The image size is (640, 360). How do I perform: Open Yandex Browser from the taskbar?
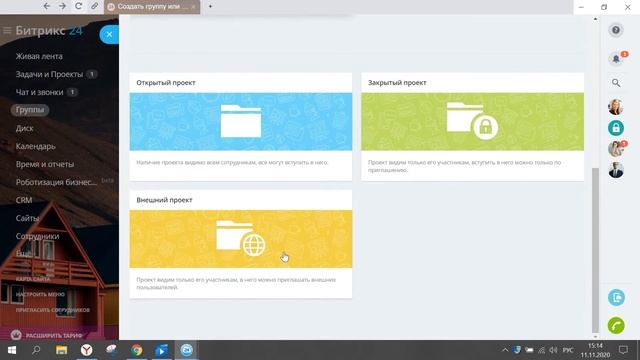pyautogui.click(x=87, y=350)
